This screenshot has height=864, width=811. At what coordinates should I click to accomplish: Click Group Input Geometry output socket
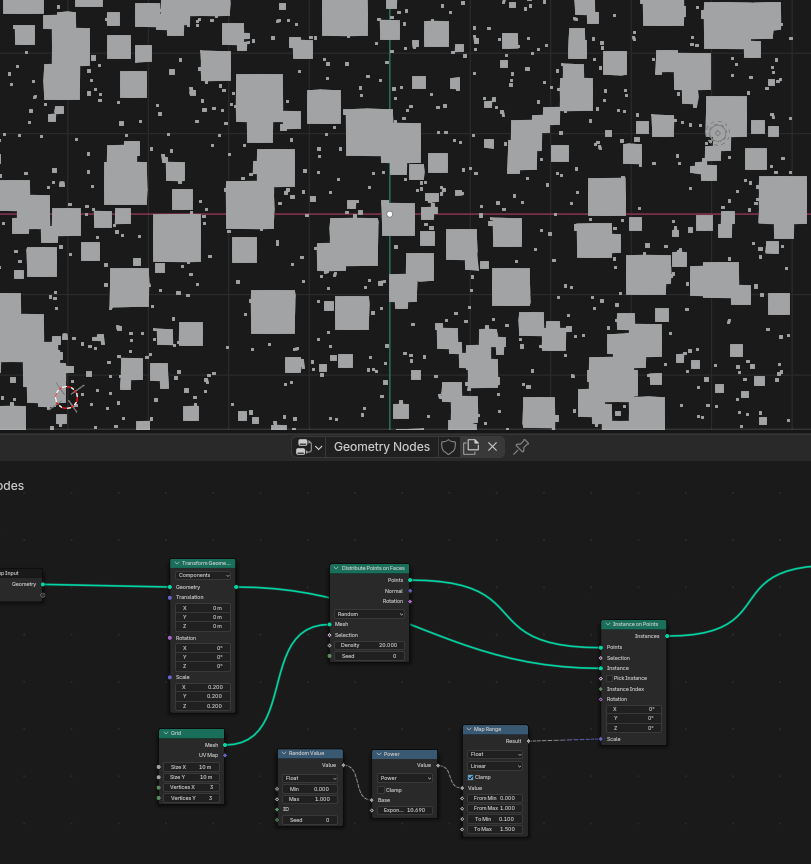pos(42,584)
